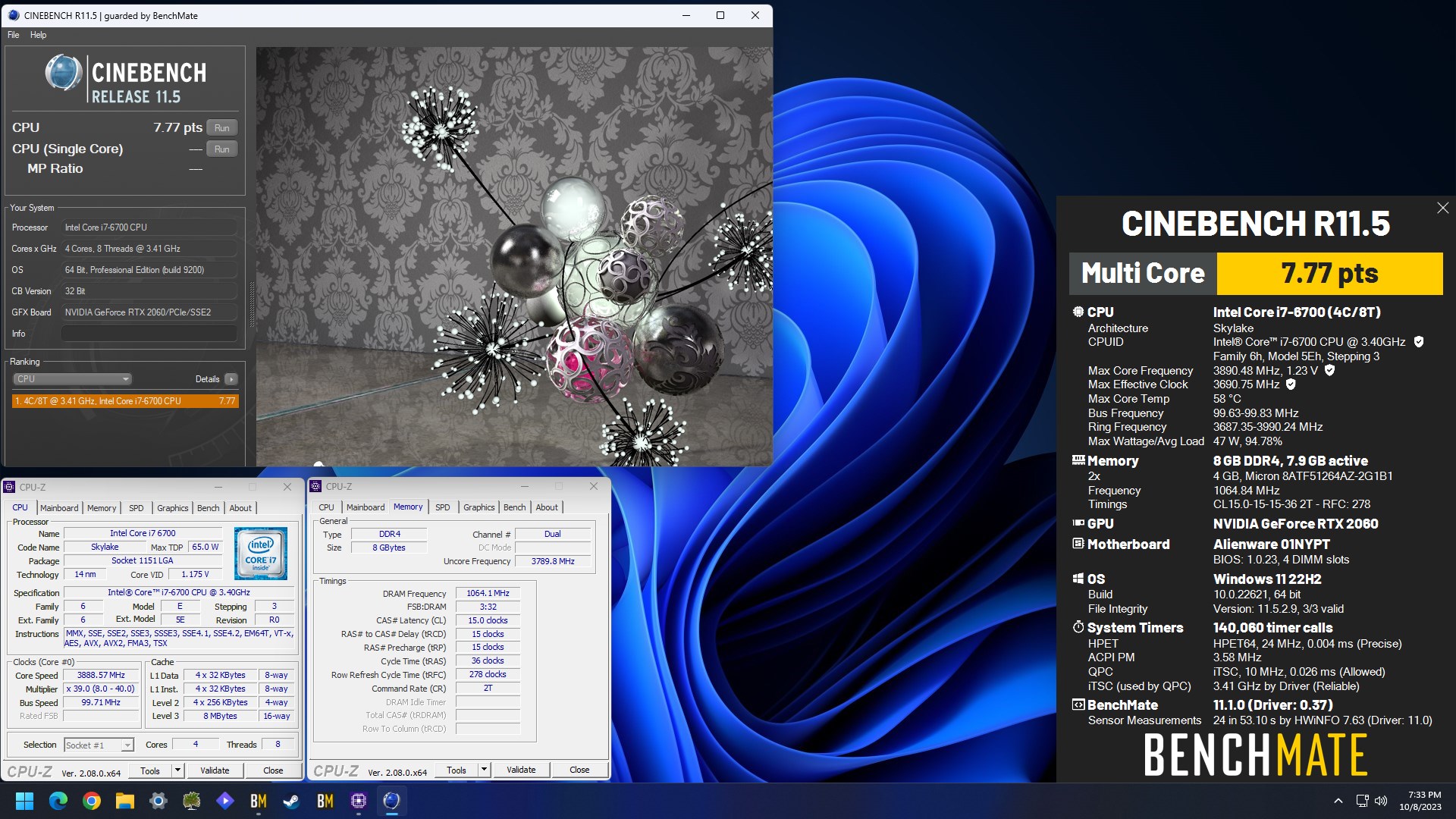Open Graphics tab in left CPU-Z window

click(x=173, y=508)
